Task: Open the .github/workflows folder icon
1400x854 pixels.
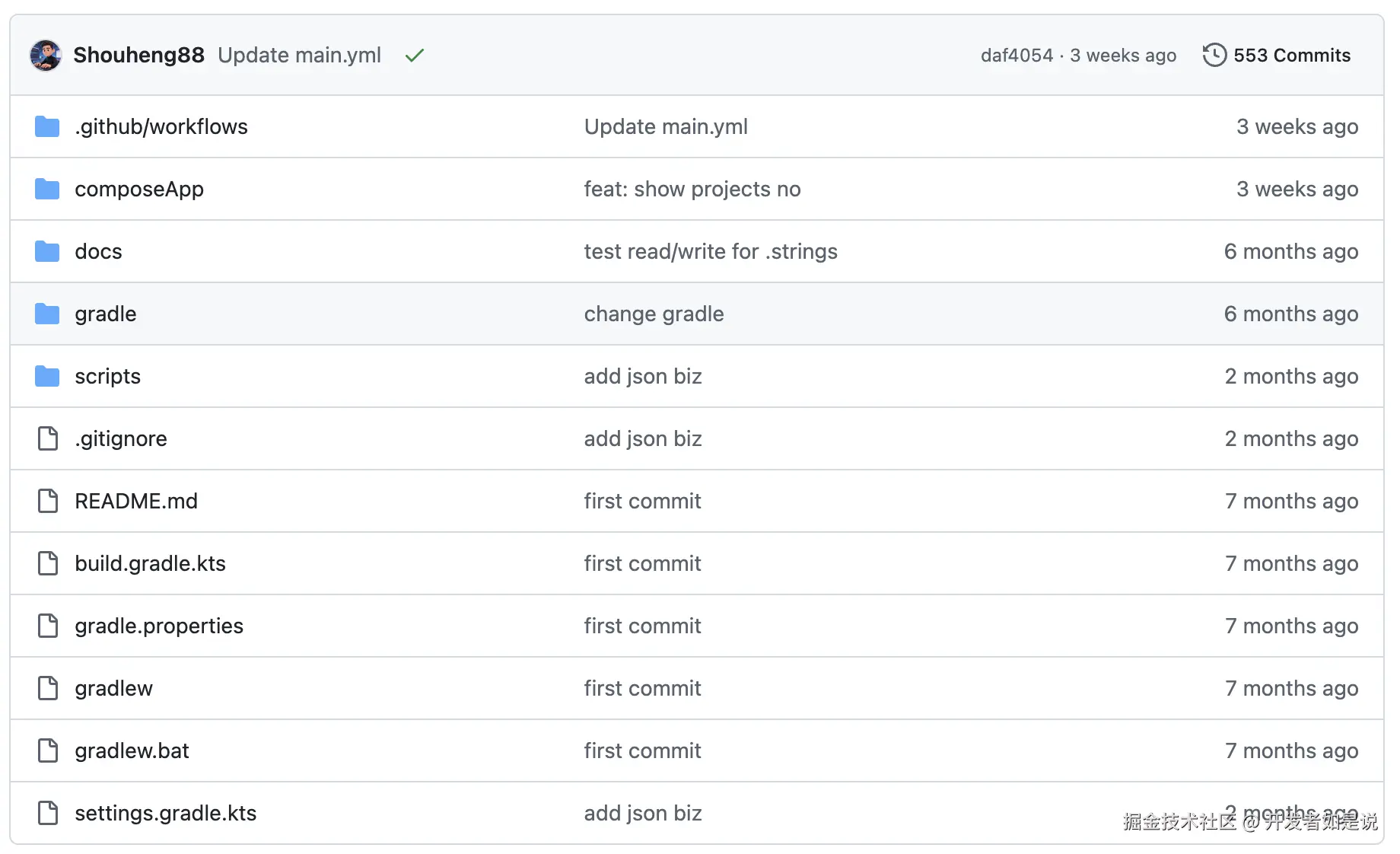Action: [x=46, y=126]
